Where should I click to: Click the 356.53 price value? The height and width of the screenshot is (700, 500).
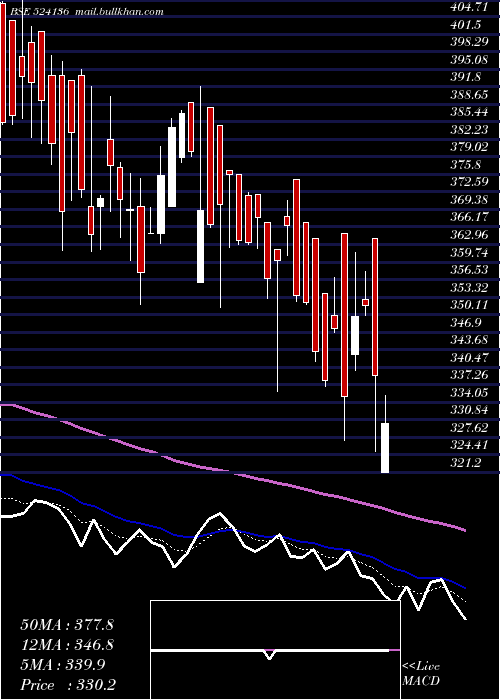tap(469, 270)
